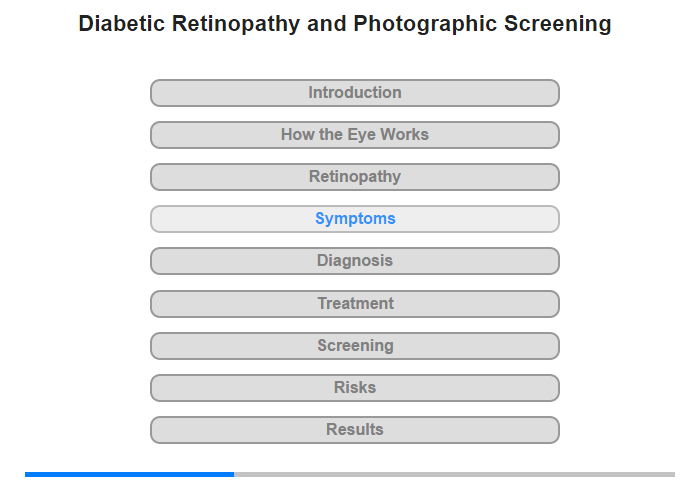
Task: Navigate to the Diagnosis section
Action: click(x=355, y=261)
